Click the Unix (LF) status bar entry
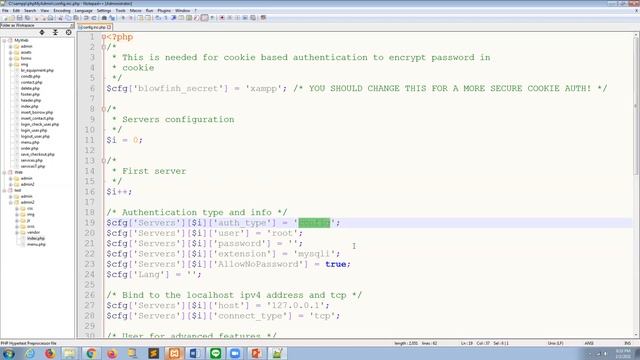Viewport: 640px width, 360px height. coord(555,343)
